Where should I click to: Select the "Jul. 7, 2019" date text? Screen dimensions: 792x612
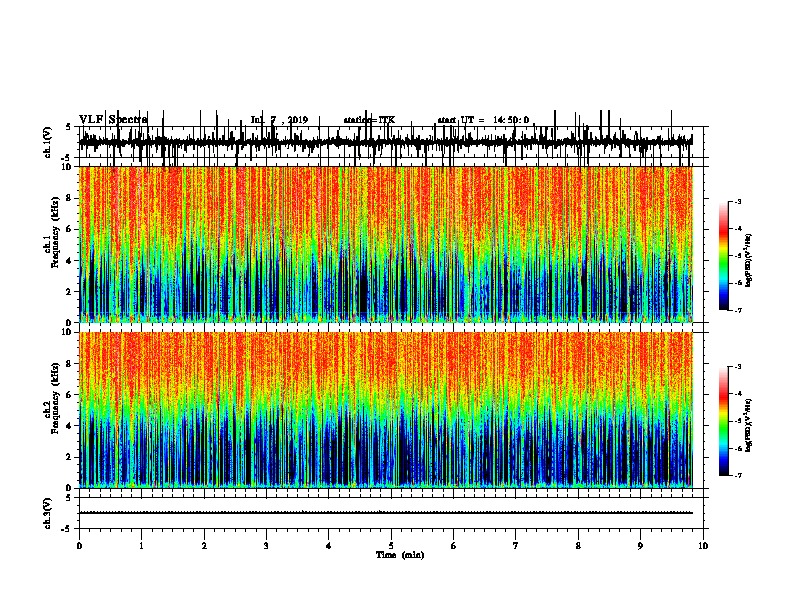[279, 120]
